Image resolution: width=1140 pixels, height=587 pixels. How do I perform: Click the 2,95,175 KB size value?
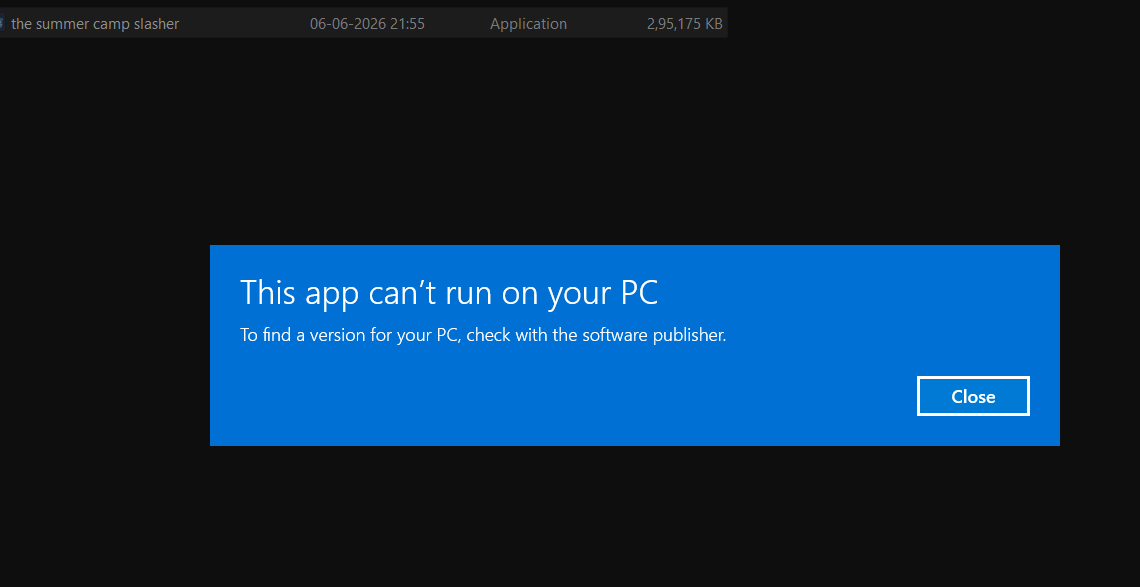click(x=684, y=24)
